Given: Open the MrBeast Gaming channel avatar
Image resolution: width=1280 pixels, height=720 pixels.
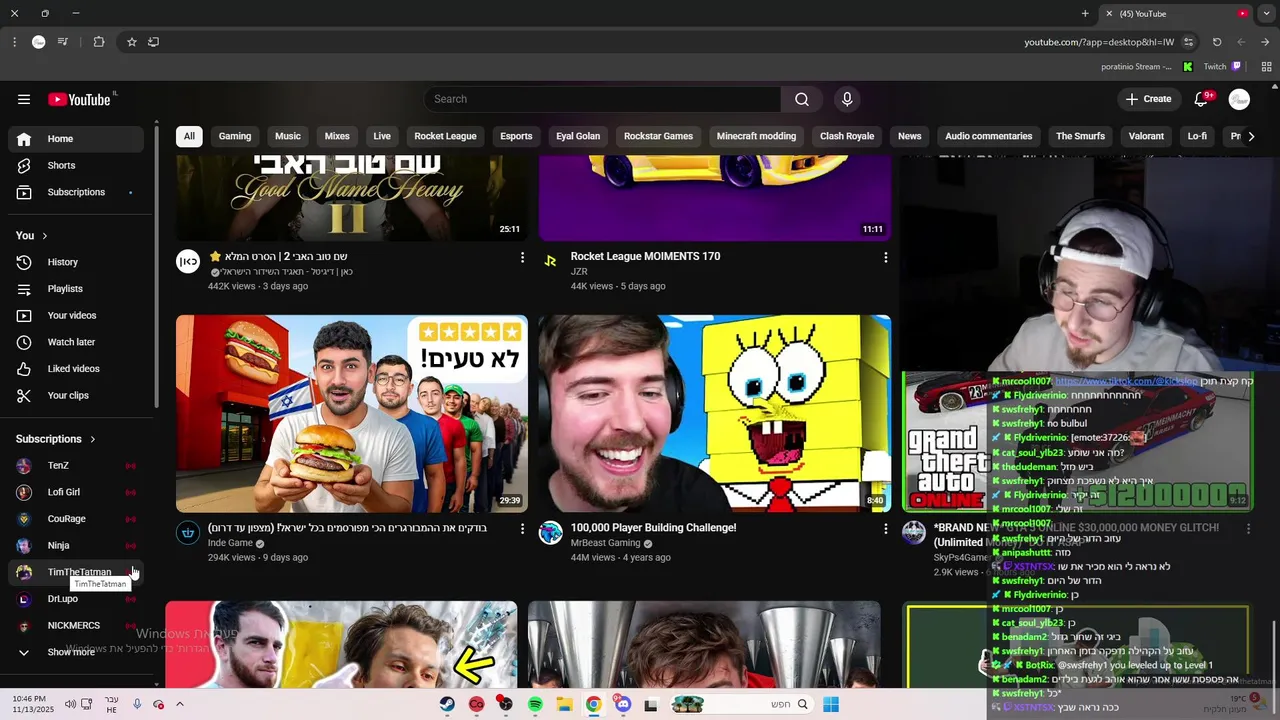Looking at the screenshot, I should tap(551, 532).
